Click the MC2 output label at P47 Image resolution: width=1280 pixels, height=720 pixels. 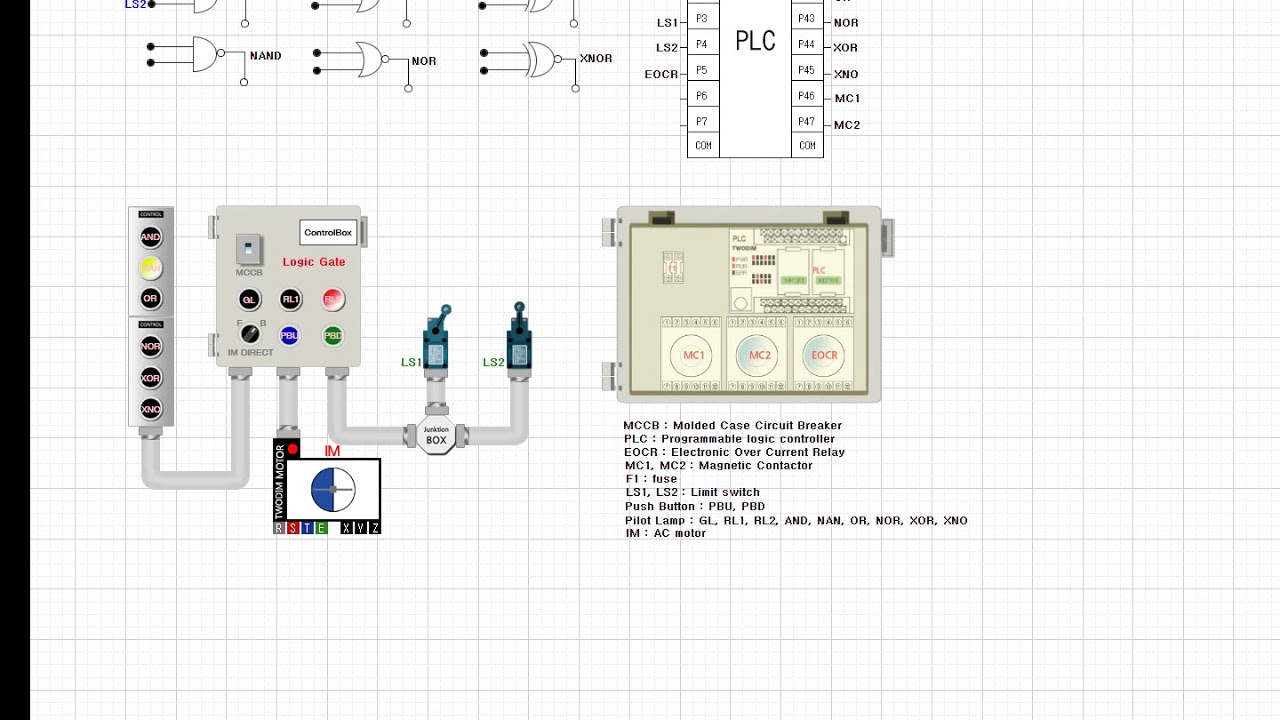pyautogui.click(x=847, y=125)
